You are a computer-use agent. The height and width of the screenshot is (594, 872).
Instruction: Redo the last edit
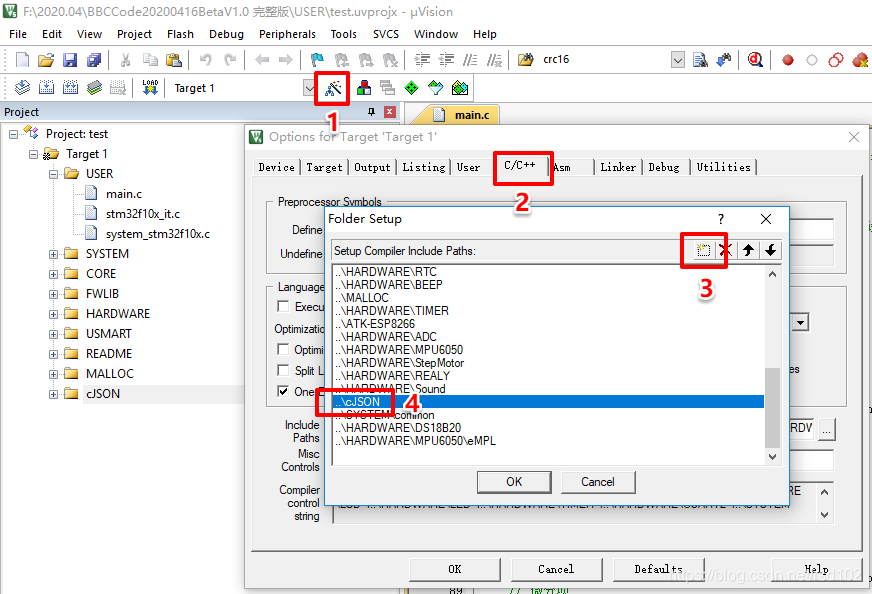click(230, 60)
